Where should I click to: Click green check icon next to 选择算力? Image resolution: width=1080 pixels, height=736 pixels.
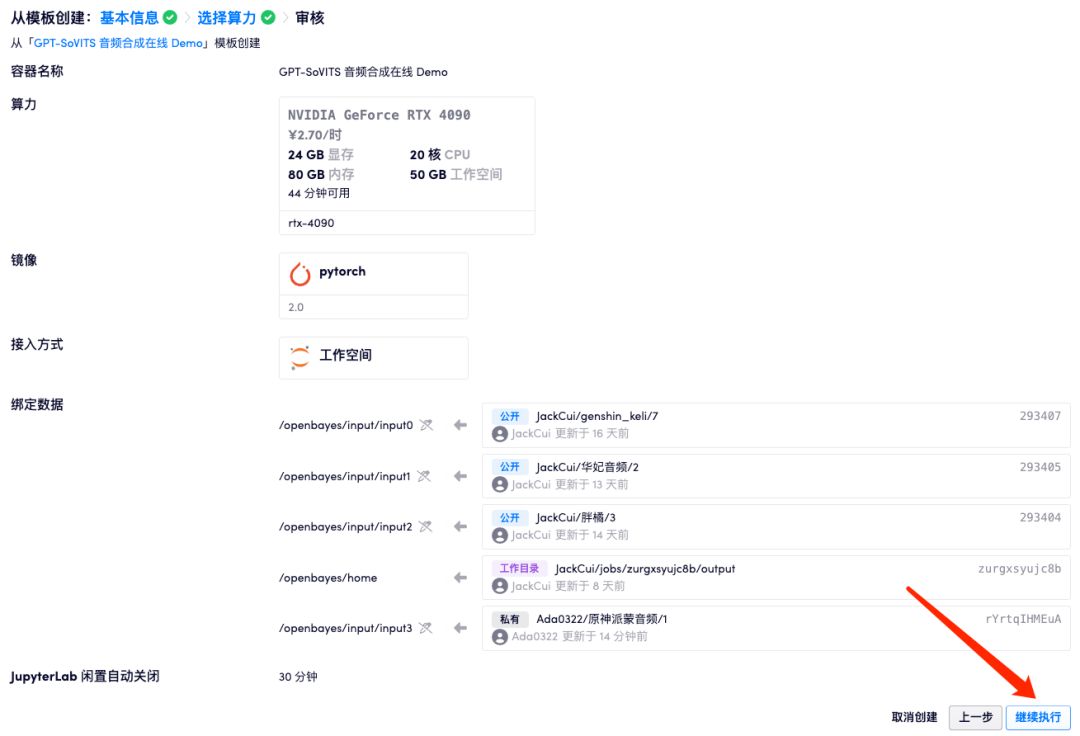tap(269, 18)
